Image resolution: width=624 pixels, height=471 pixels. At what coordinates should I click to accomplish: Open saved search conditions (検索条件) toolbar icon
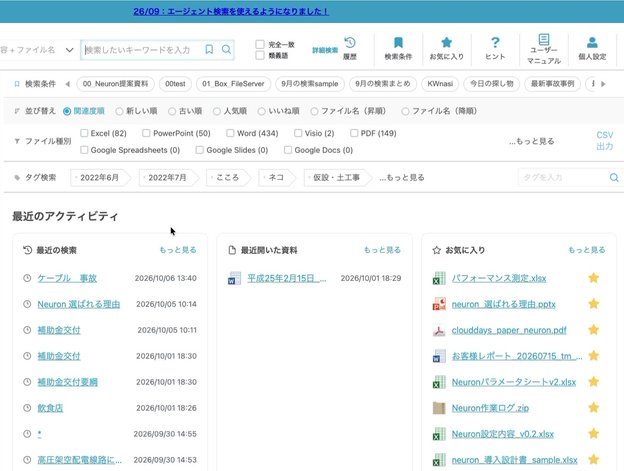click(398, 43)
